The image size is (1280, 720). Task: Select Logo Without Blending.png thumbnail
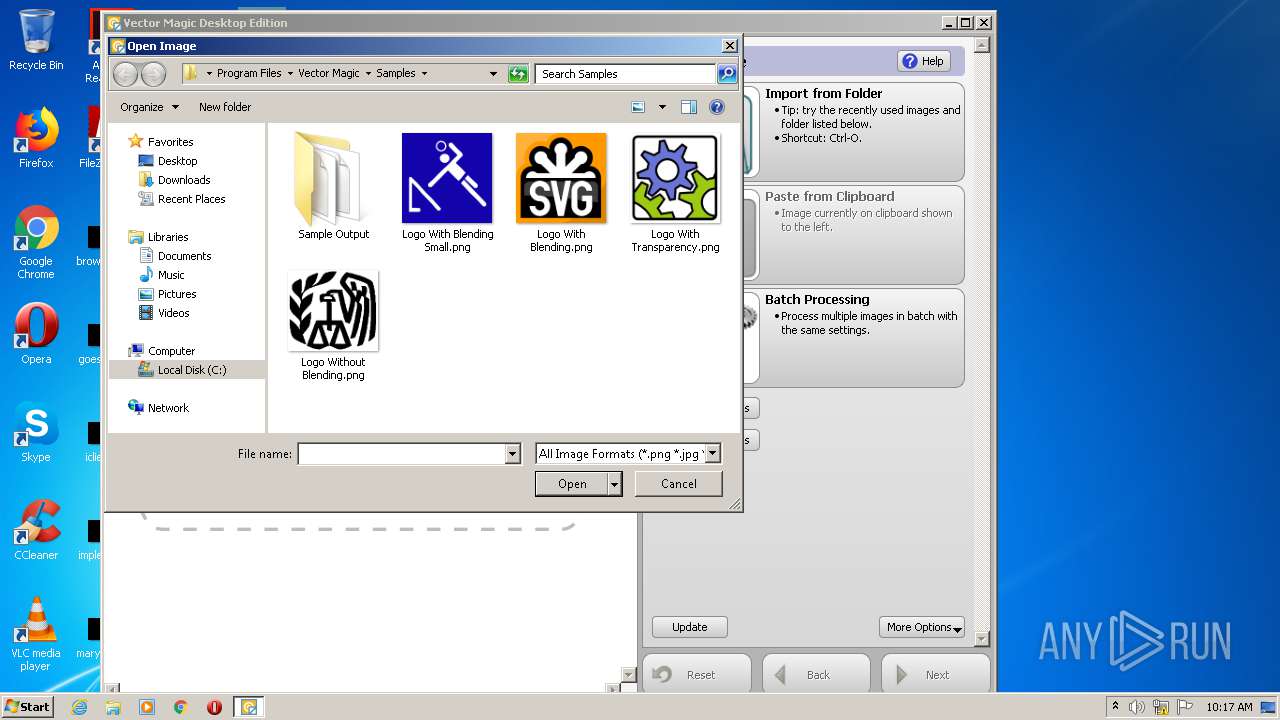point(333,310)
